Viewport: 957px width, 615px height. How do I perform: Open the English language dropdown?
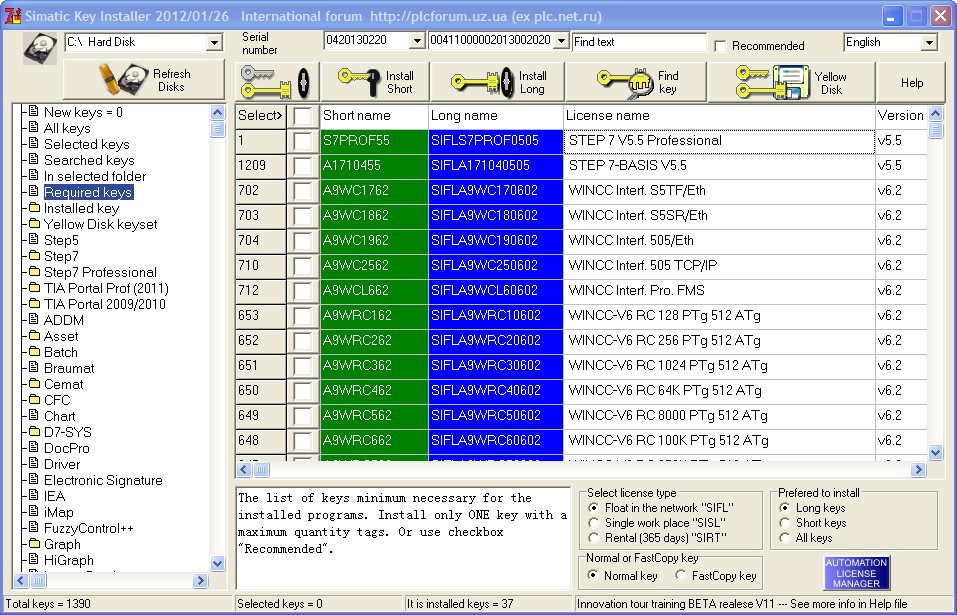(x=929, y=42)
